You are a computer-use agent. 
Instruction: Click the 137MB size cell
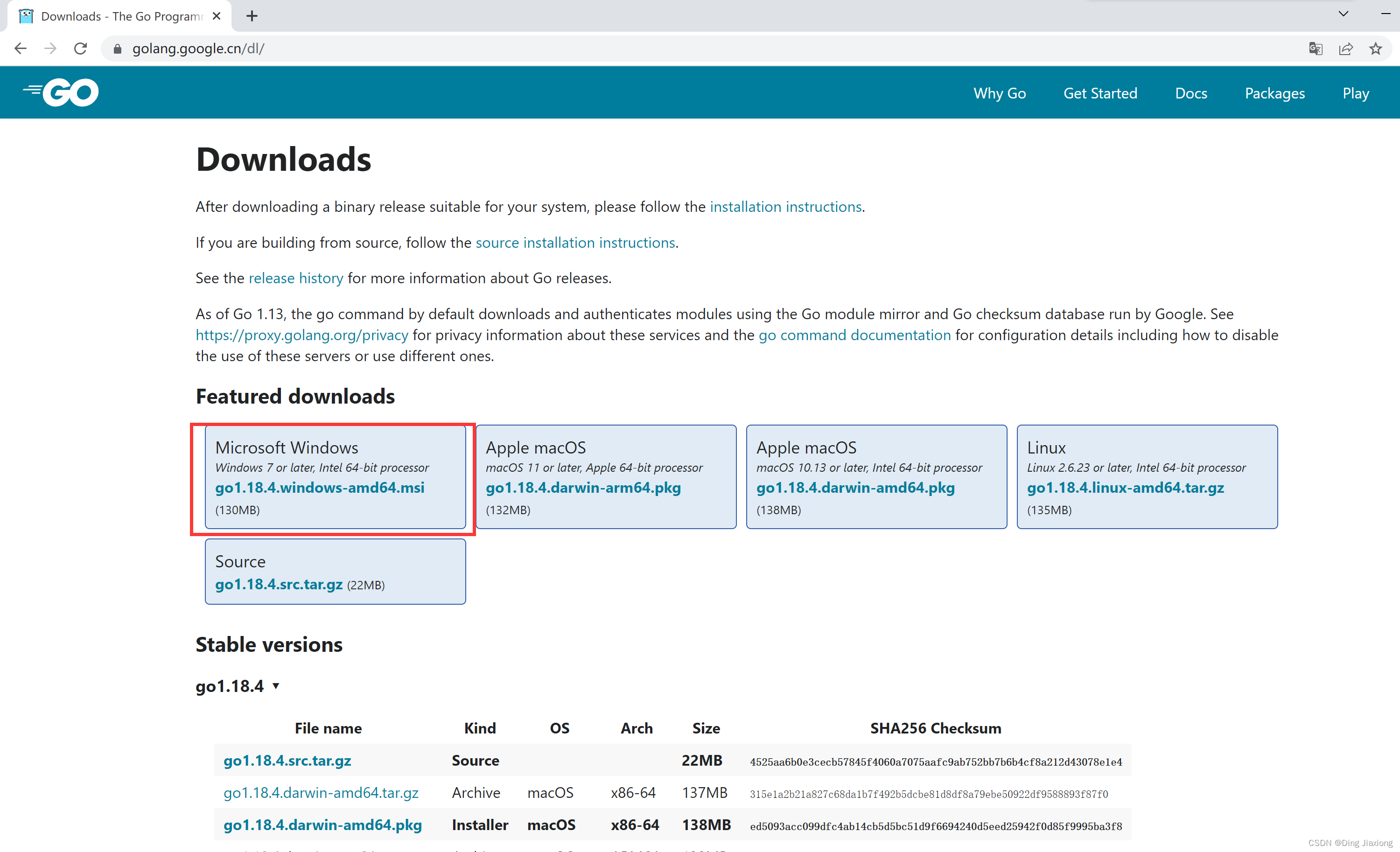pyautogui.click(x=705, y=792)
